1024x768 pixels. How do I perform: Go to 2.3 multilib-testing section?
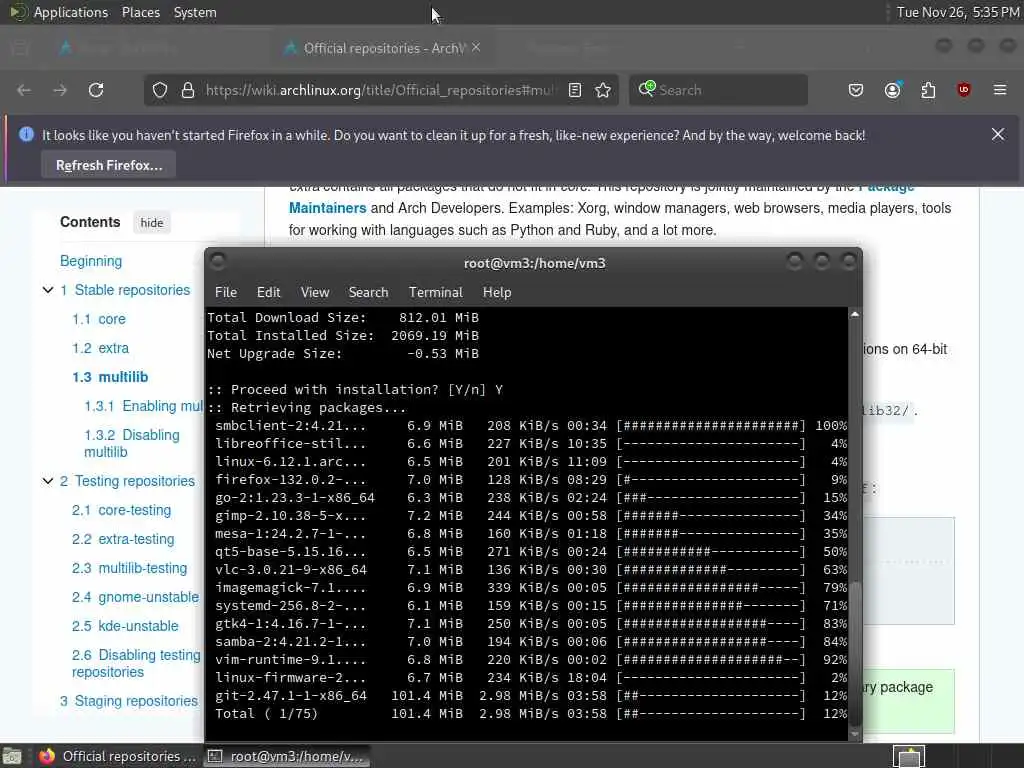(x=129, y=568)
